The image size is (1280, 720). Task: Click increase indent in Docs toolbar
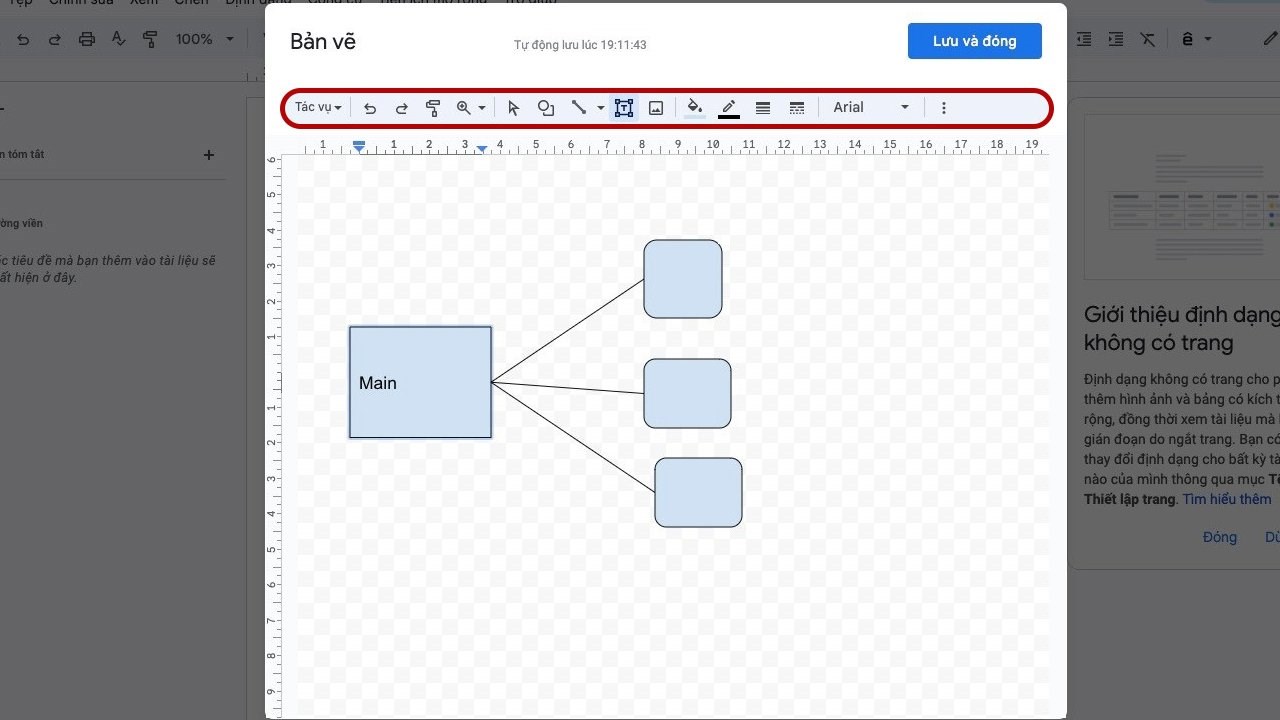tap(1116, 39)
